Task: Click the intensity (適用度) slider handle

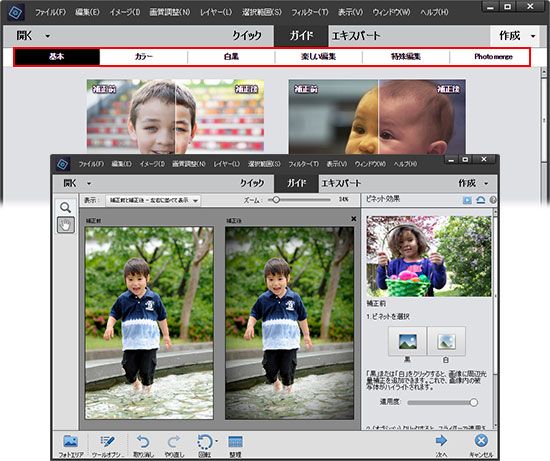Action: pyautogui.click(x=473, y=402)
